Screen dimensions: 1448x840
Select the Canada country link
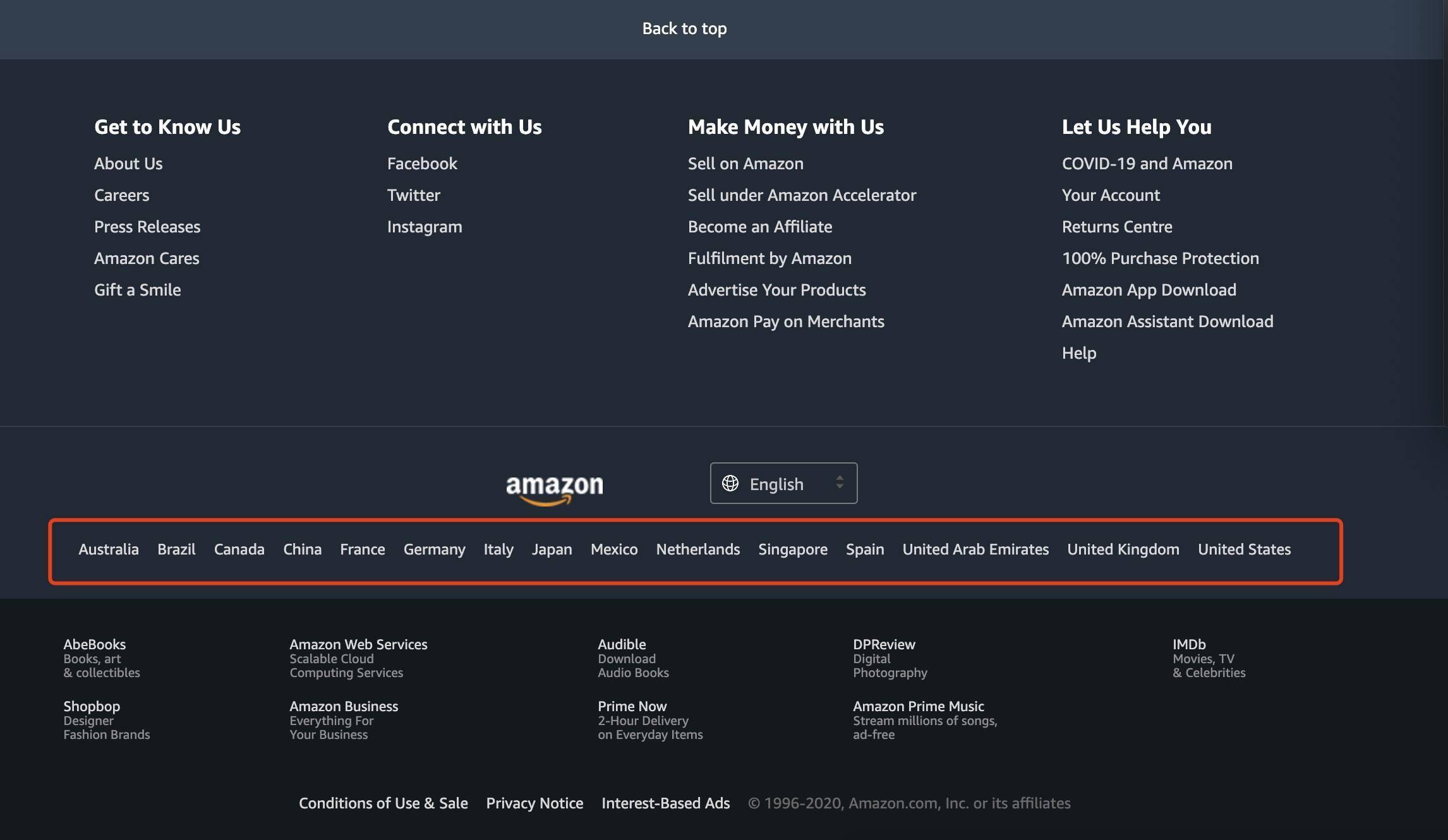point(239,549)
